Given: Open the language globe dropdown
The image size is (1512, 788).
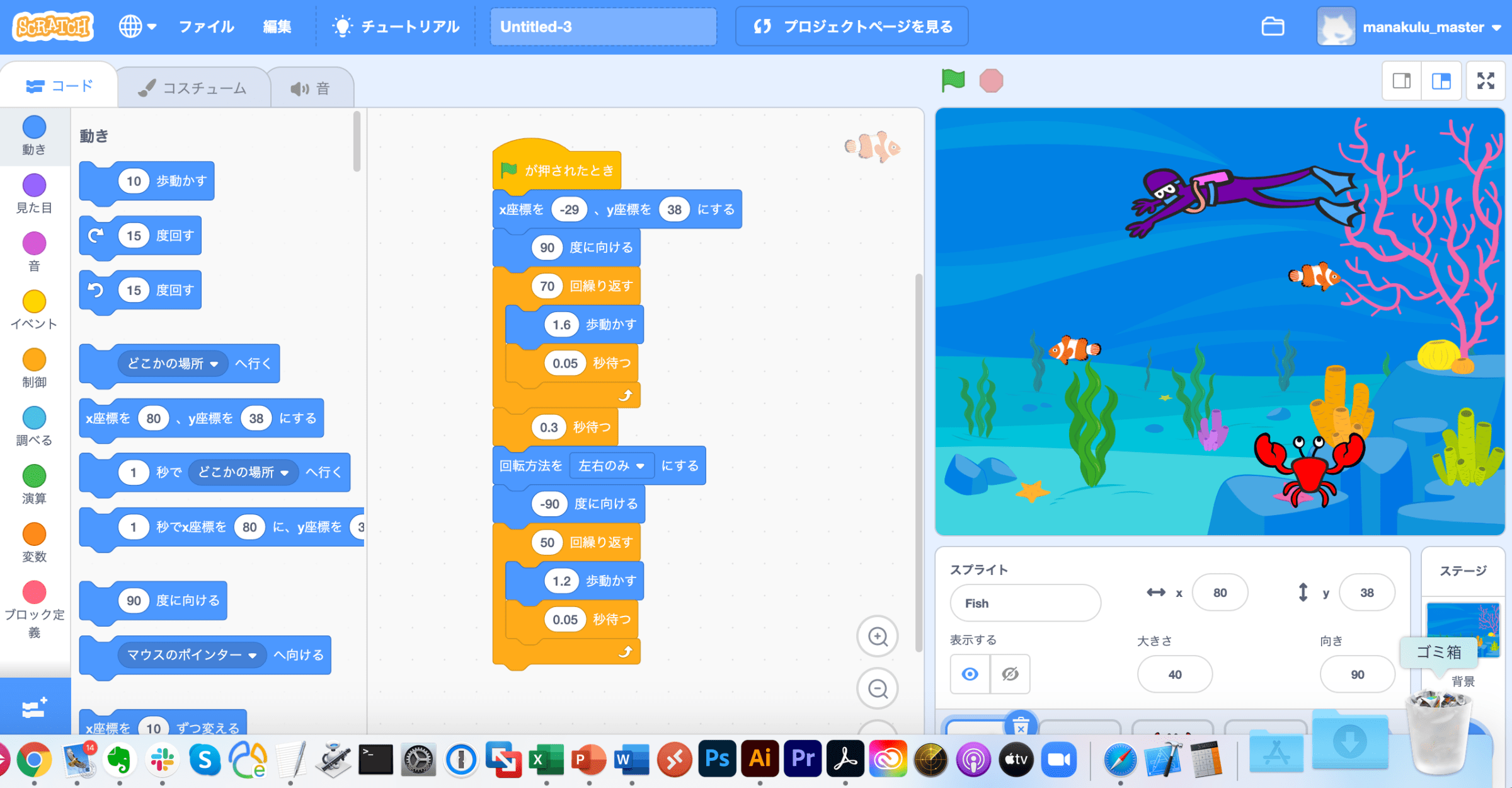Looking at the screenshot, I should click(x=137, y=26).
